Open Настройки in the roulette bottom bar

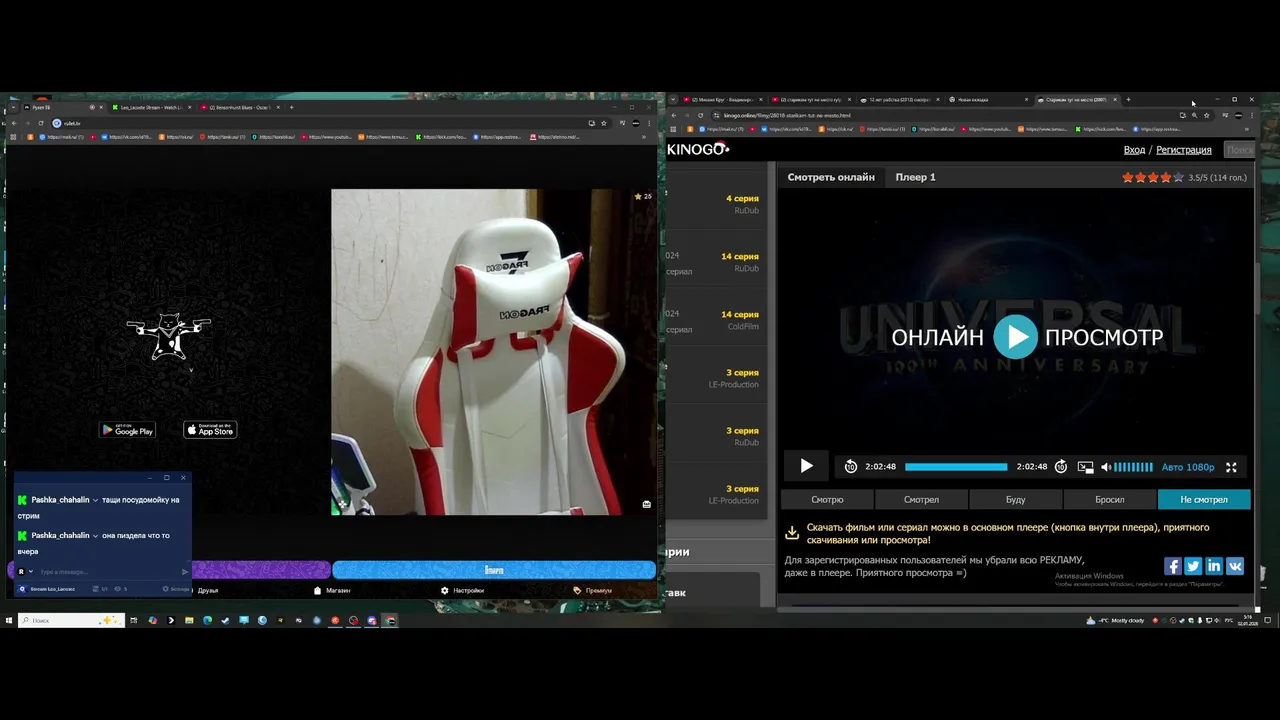point(462,590)
